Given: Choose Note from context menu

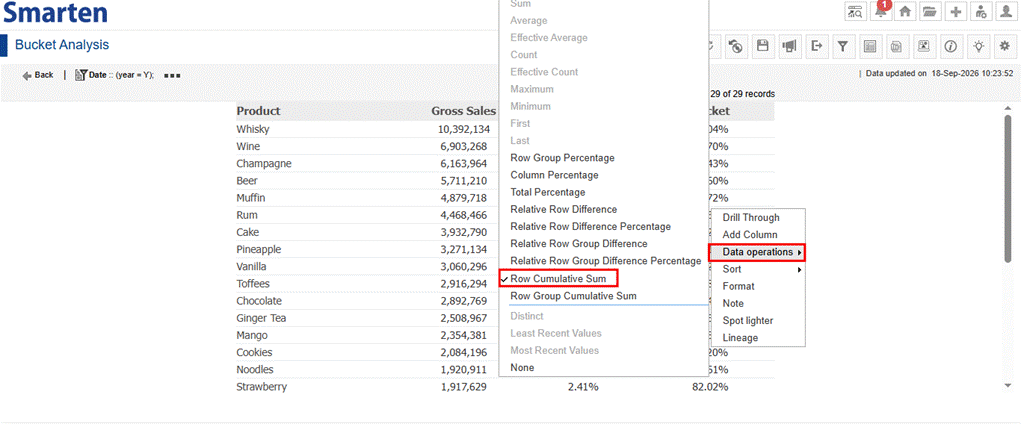Looking at the screenshot, I should click(733, 303).
